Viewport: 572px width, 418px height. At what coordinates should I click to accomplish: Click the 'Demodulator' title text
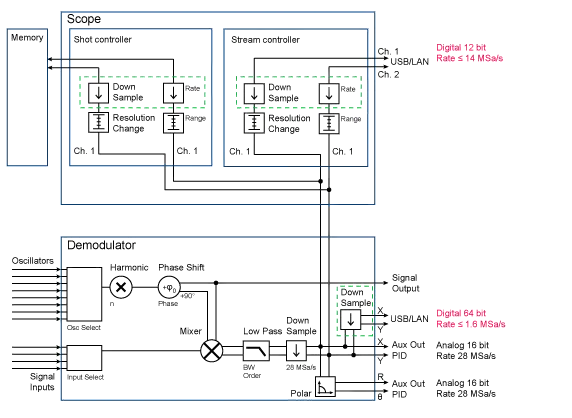point(101,245)
